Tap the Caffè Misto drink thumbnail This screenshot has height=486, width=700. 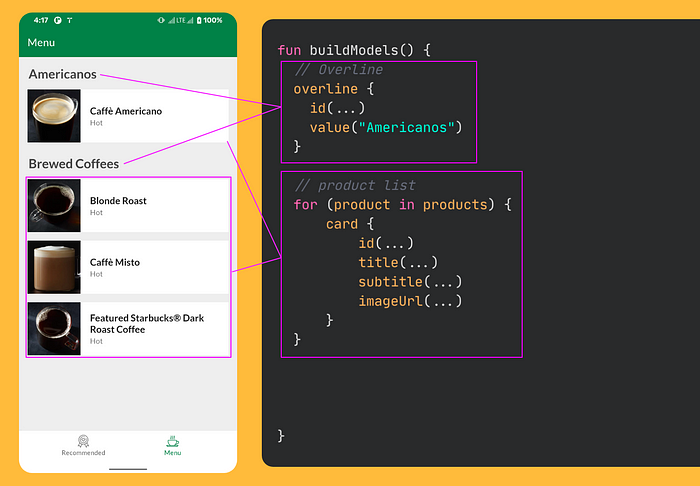coord(54,267)
